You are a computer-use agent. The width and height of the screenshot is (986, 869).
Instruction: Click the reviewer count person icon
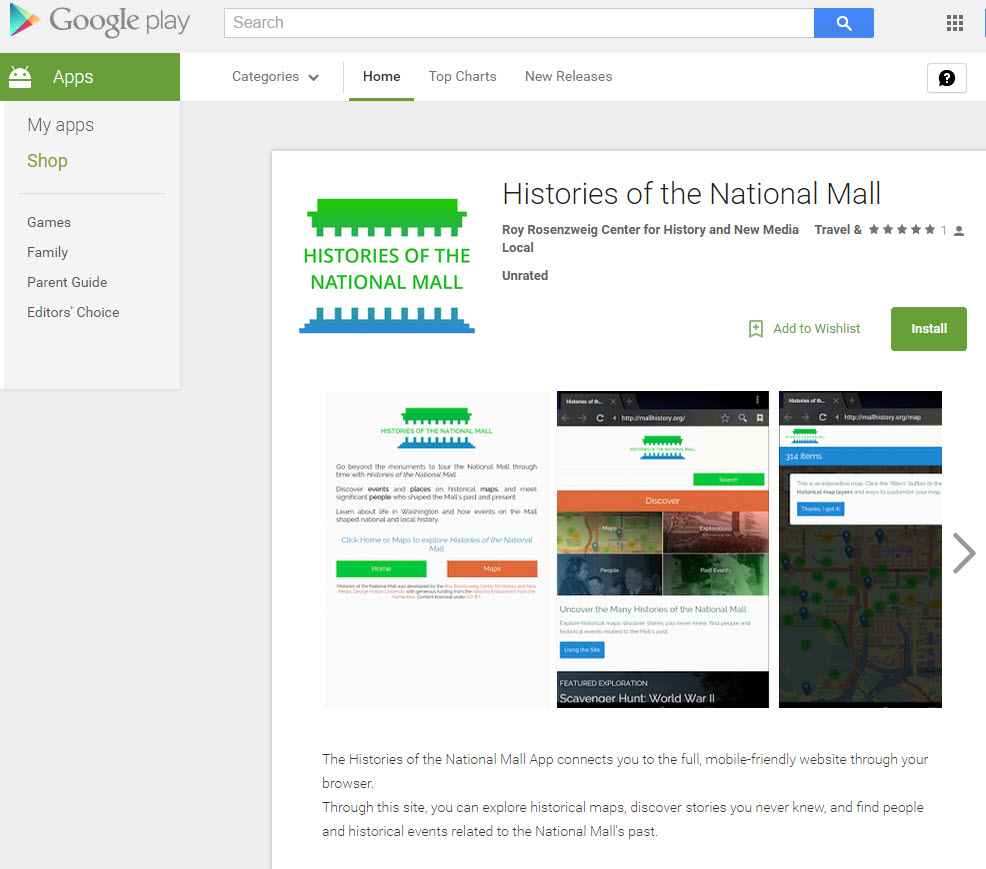tap(958, 231)
